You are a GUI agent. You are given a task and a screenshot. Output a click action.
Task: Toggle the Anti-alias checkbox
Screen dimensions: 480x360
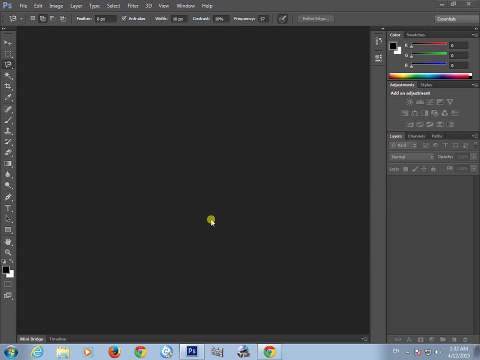pyautogui.click(x=124, y=19)
